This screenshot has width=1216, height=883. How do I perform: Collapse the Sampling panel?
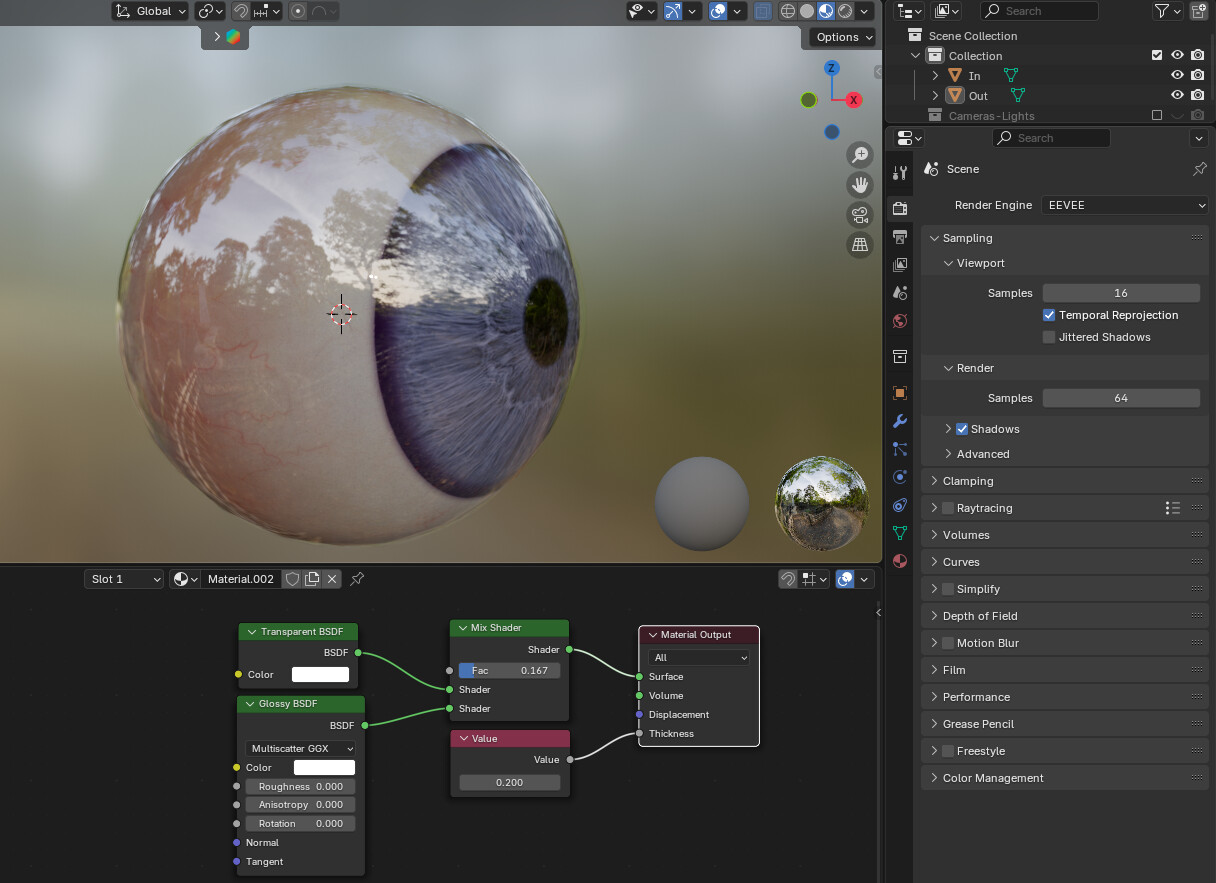(x=934, y=238)
